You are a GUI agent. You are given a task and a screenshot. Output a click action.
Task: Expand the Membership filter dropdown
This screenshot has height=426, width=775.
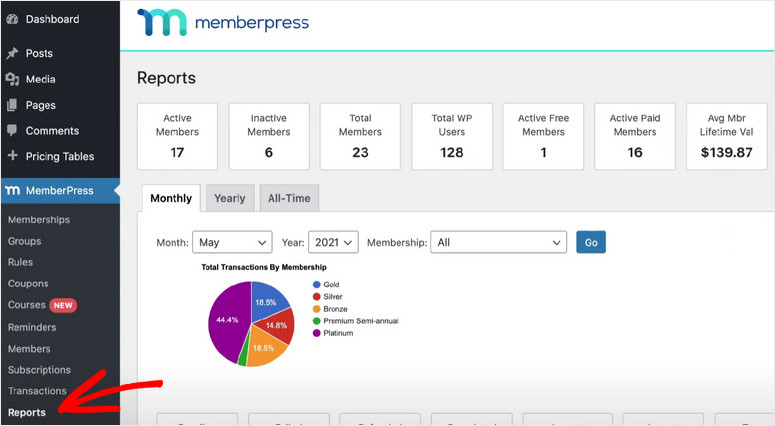499,242
